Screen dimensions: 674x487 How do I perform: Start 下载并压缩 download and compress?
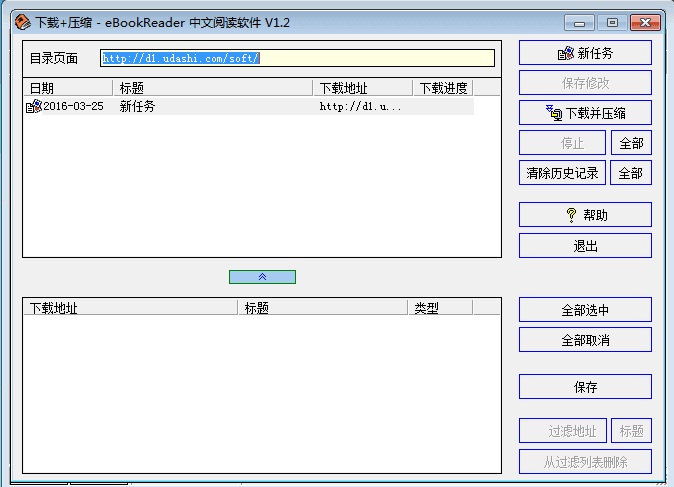(x=585, y=113)
